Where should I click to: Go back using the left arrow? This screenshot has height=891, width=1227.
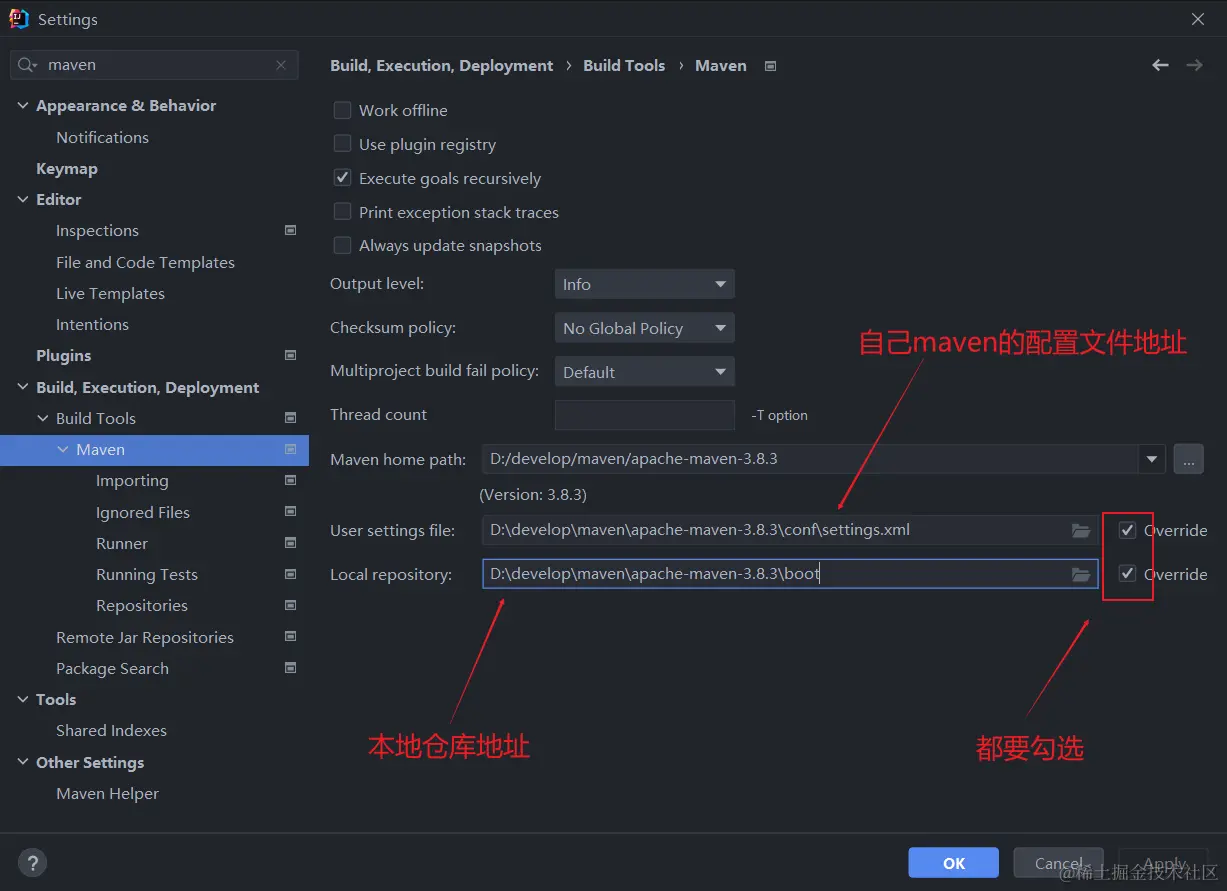(x=1160, y=65)
